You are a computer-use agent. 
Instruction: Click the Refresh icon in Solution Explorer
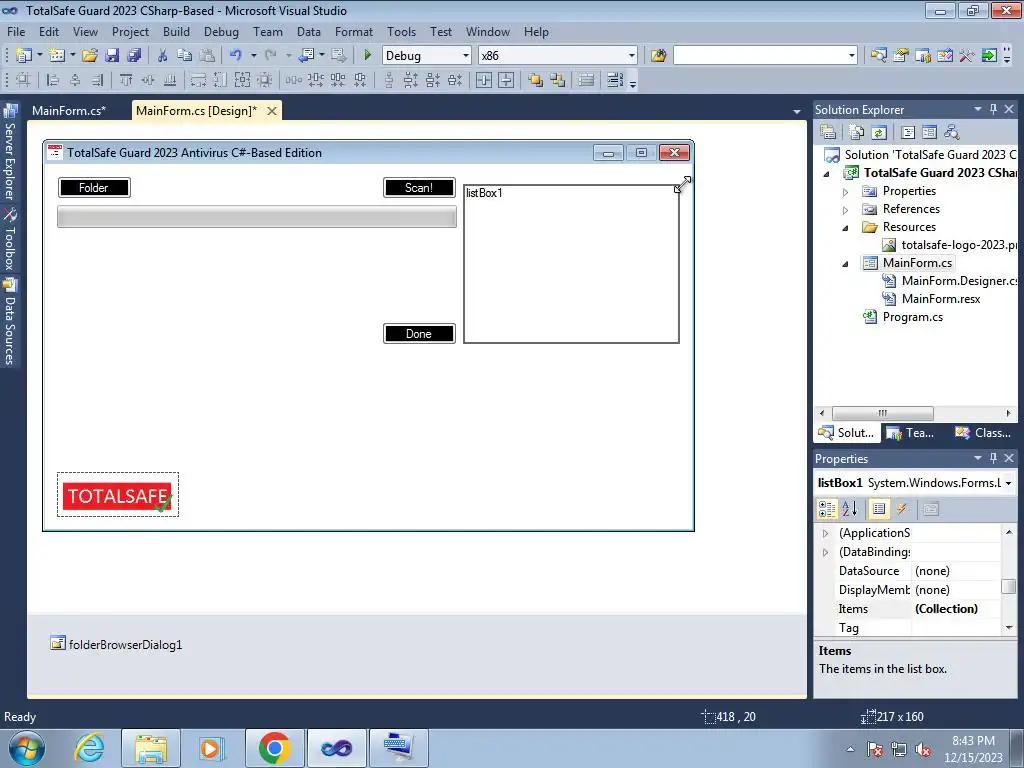coord(879,133)
